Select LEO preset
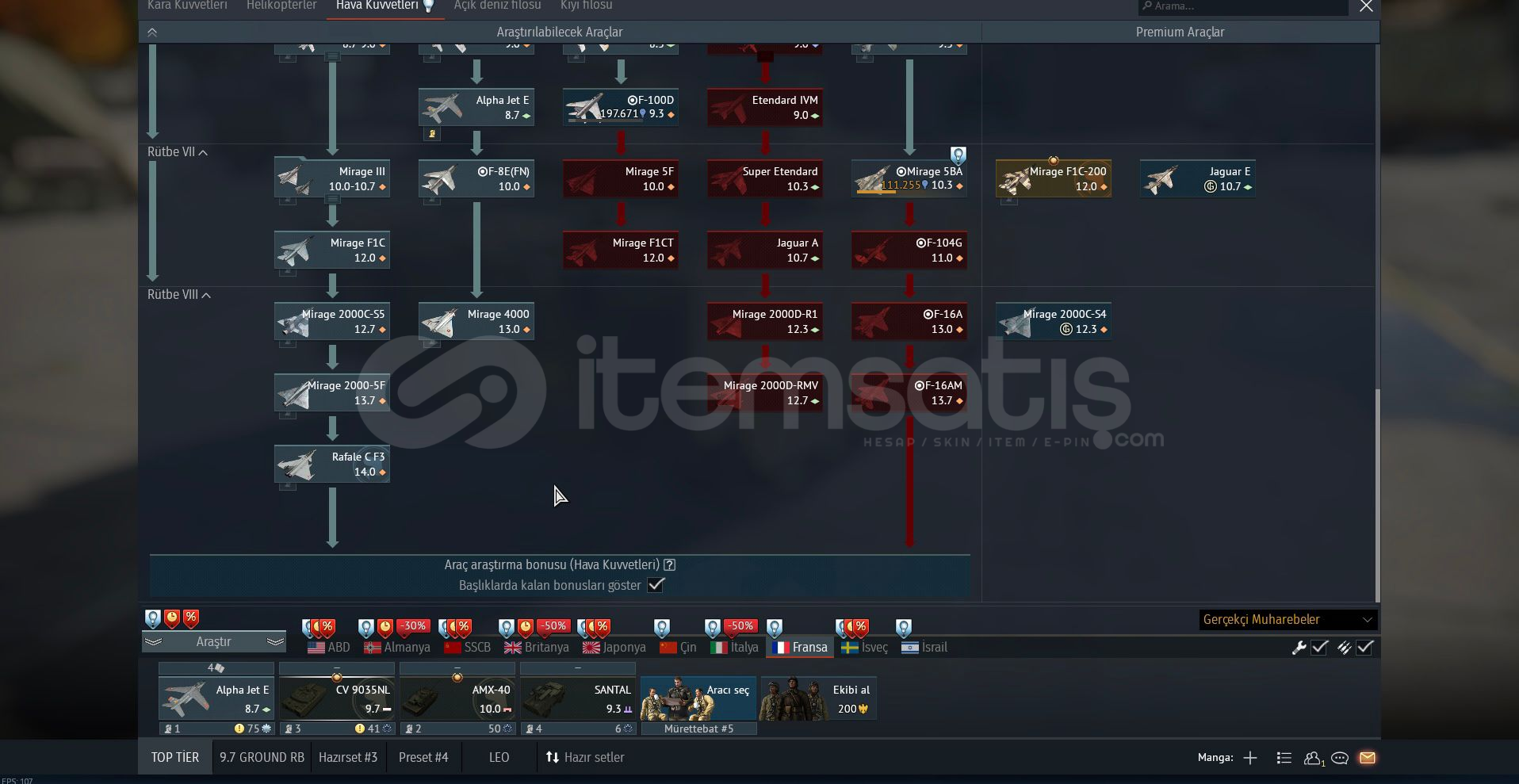Viewport: 1519px width, 784px height. tap(499, 757)
